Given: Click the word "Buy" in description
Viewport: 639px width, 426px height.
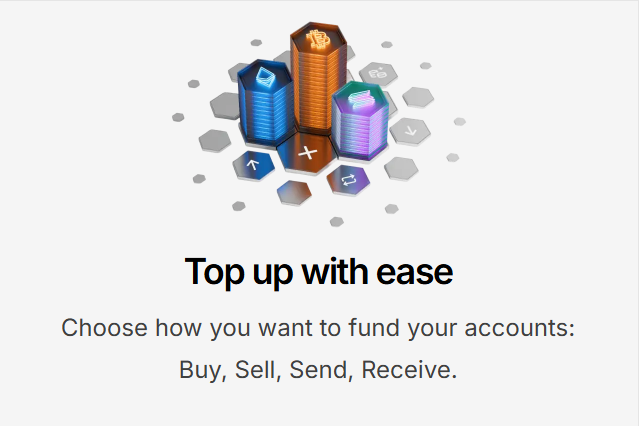Looking at the screenshot, I should click(203, 370).
